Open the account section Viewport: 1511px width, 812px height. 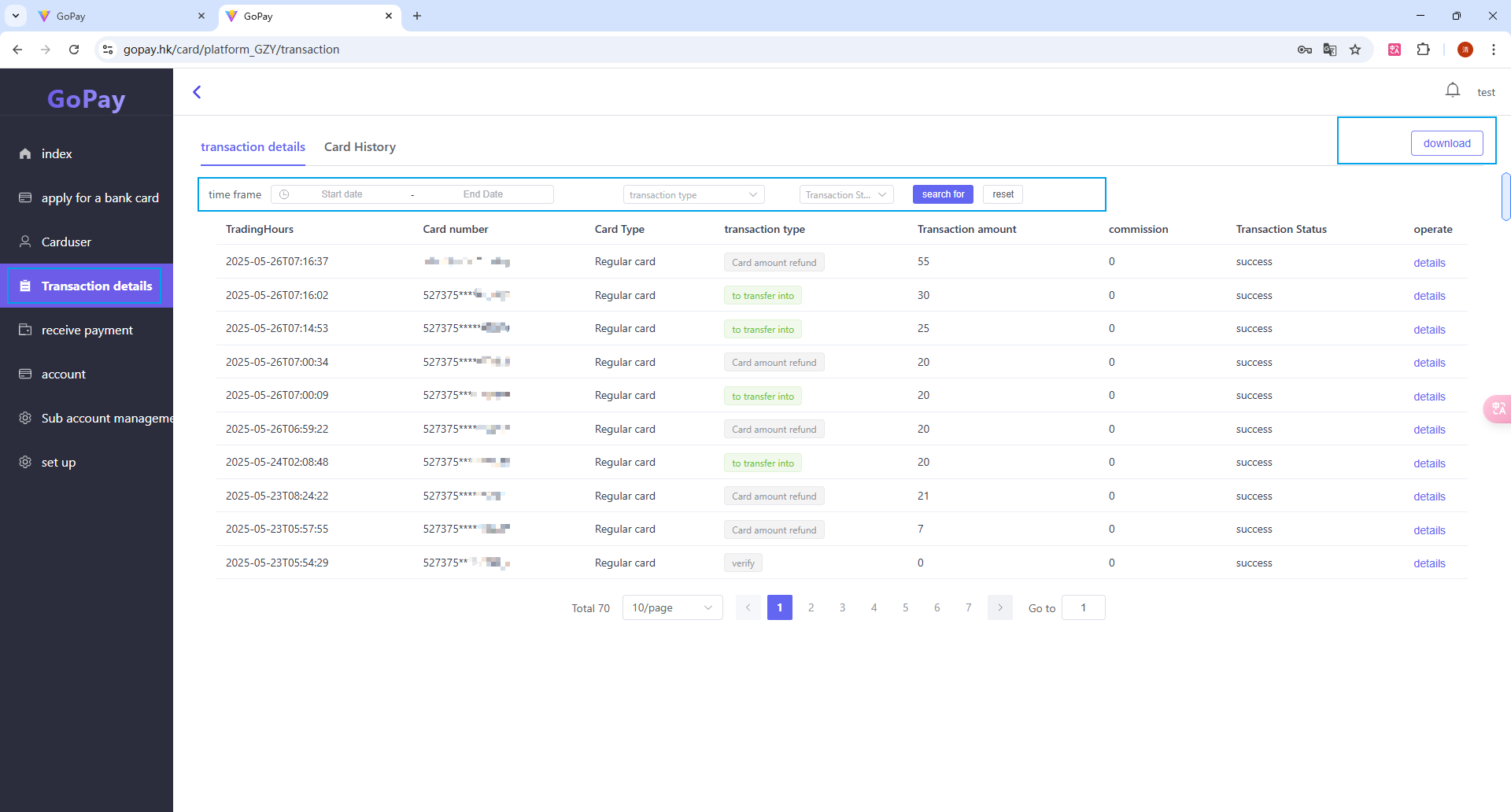click(64, 374)
